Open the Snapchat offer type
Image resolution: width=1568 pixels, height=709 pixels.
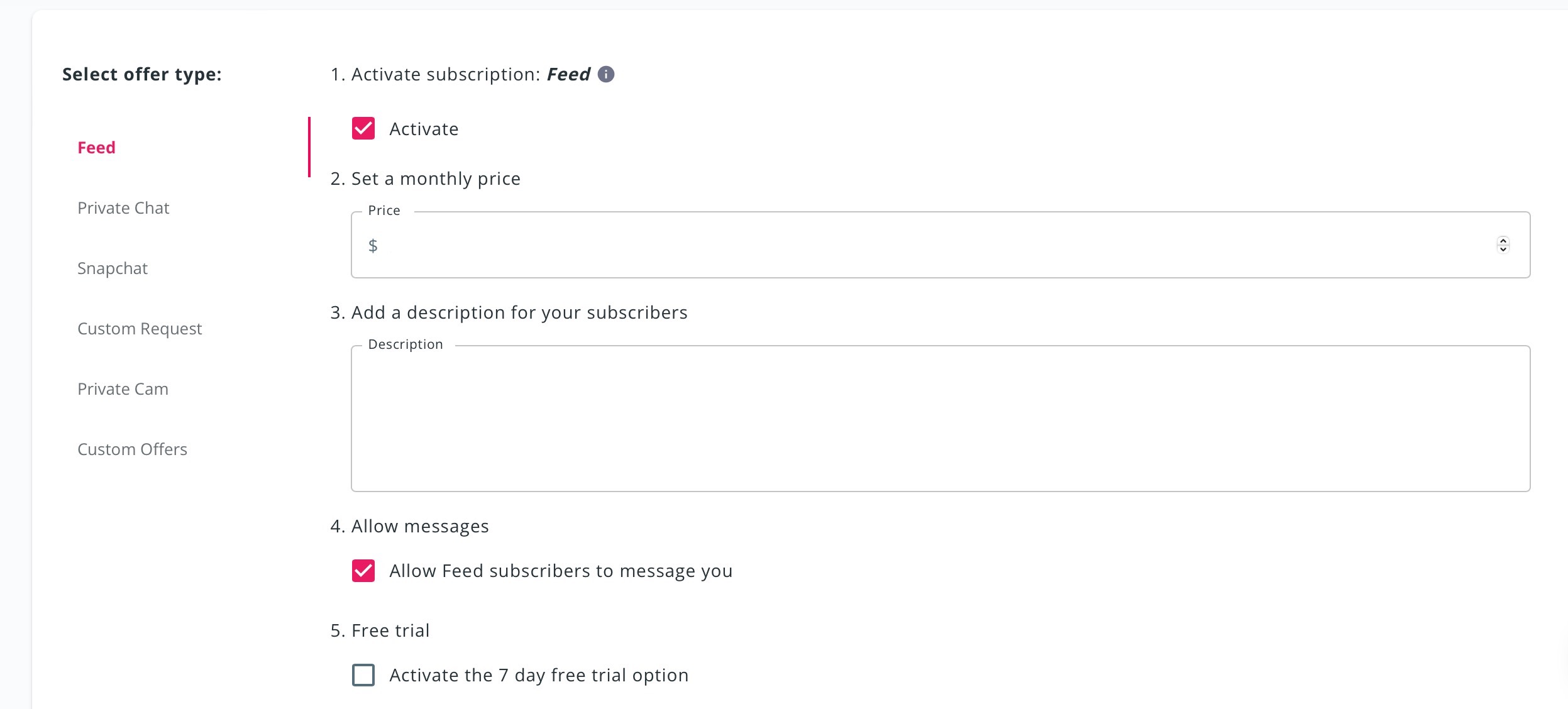pyautogui.click(x=113, y=268)
